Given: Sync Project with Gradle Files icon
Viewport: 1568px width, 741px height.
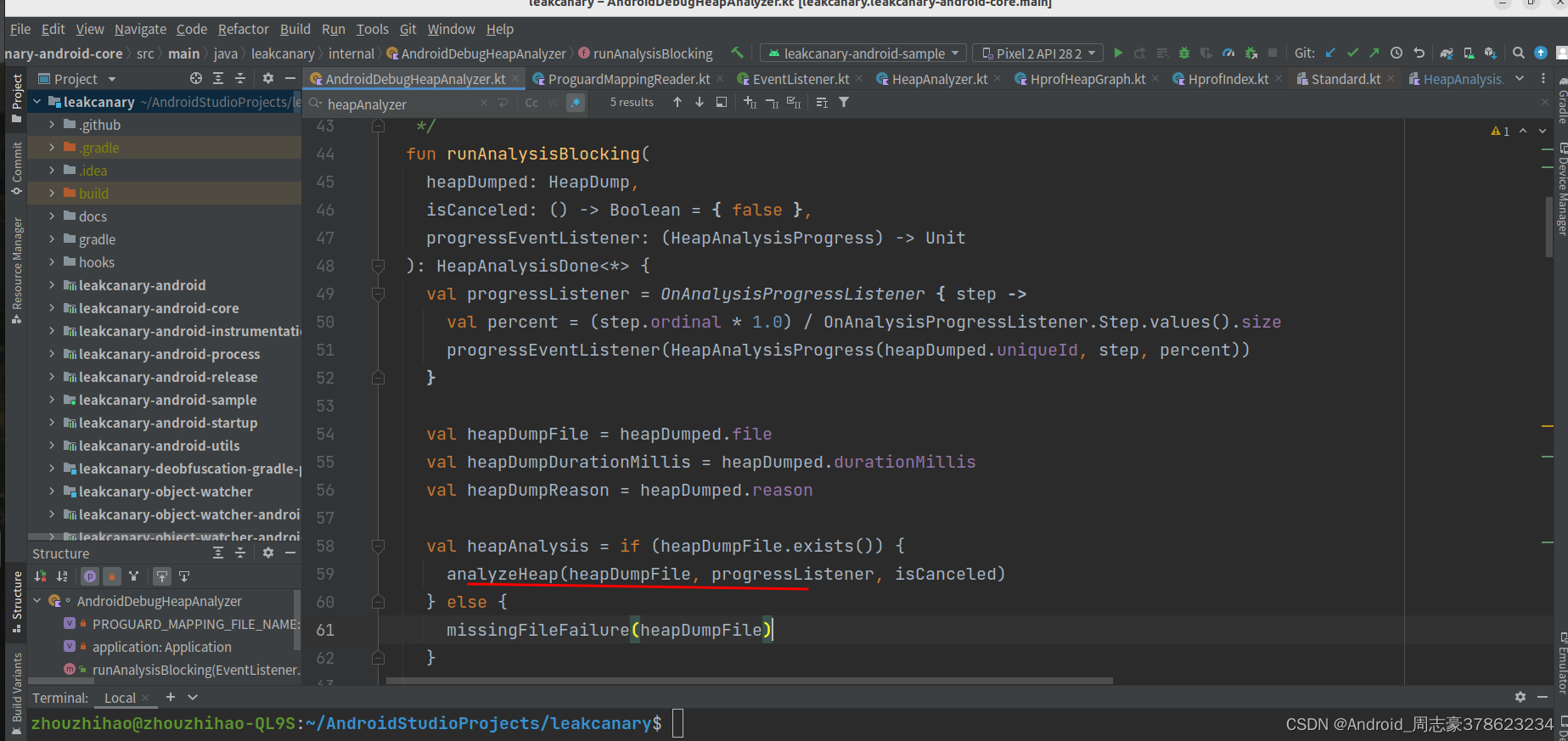Looking at the screenshot, I should coord(1447,53).
